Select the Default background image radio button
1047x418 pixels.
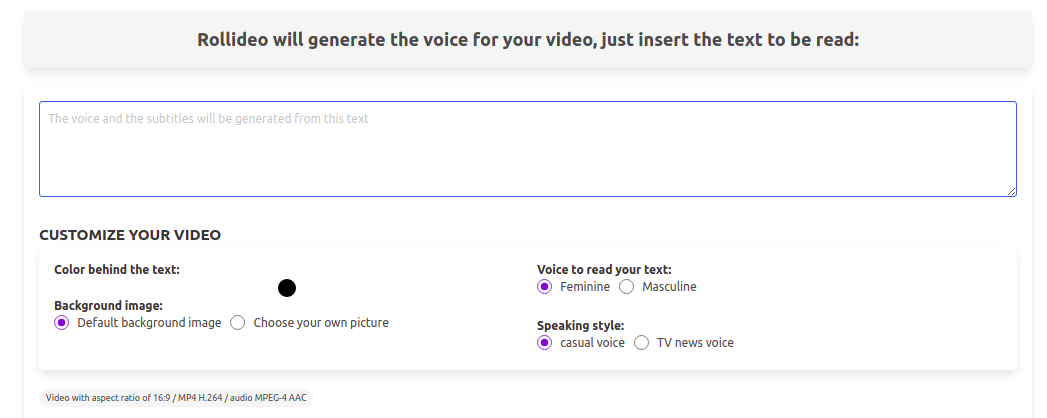pyautogui.click(x=62, y=323)
